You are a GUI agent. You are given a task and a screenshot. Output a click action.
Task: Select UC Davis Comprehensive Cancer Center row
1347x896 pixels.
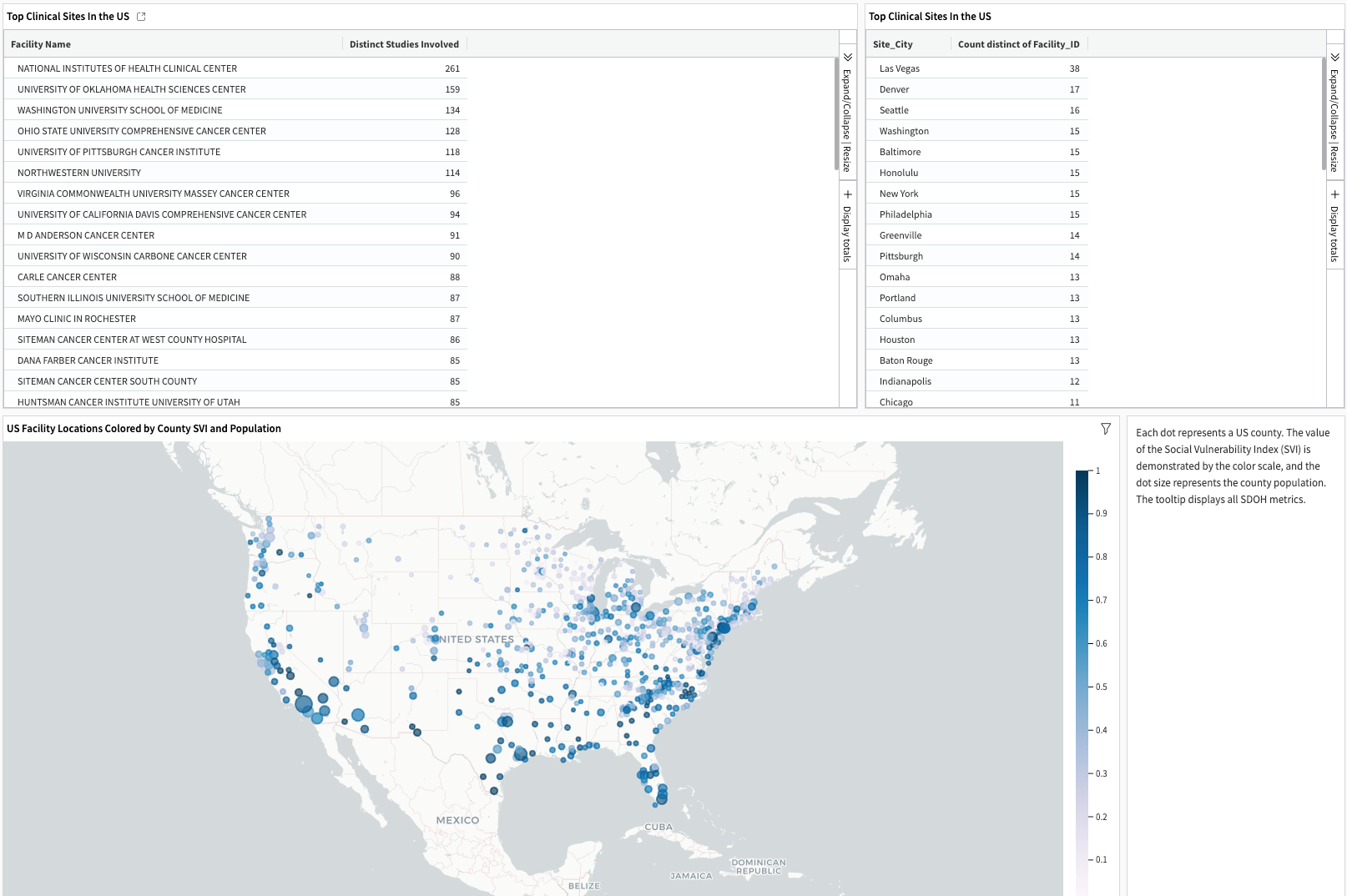(235, 214)
